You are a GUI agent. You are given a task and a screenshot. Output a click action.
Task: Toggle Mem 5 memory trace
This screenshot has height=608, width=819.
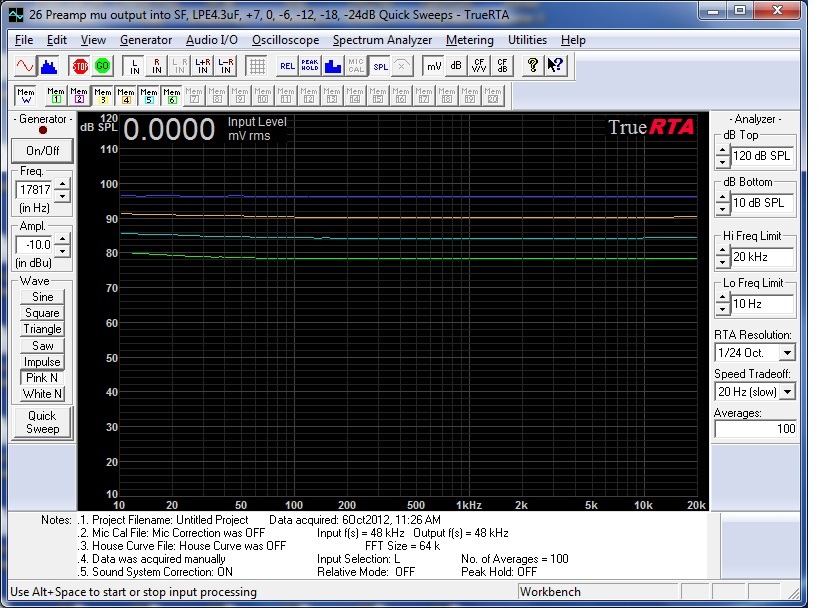click(x=148, y=96)
